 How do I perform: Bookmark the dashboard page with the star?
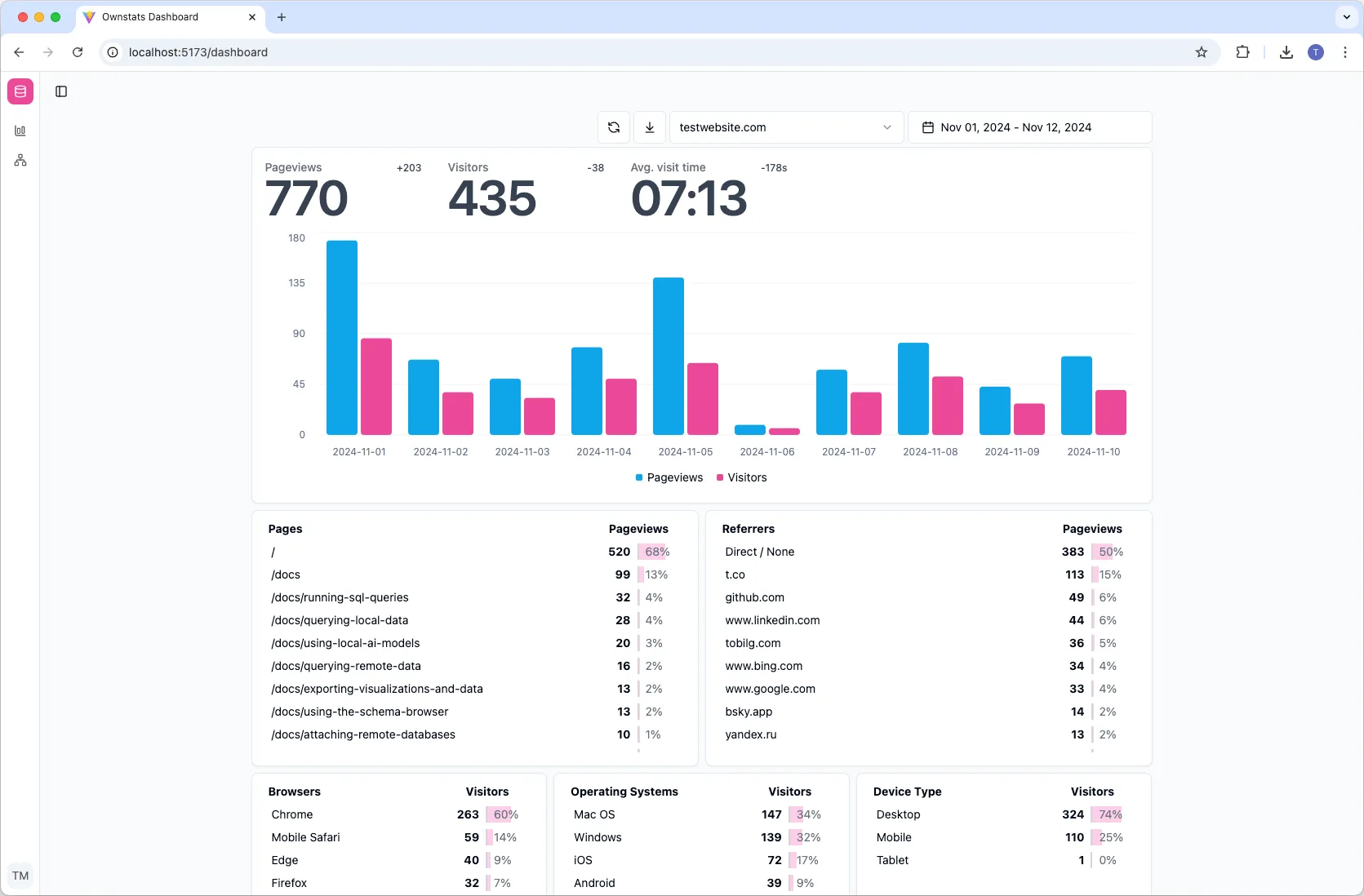click(x=1201, y=52)
